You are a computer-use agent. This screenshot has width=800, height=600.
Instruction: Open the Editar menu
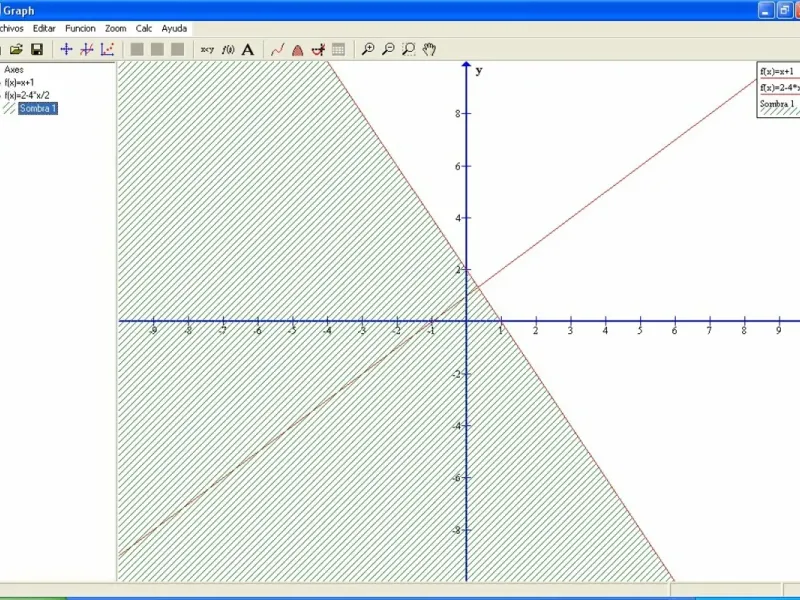tap(44, 29)
